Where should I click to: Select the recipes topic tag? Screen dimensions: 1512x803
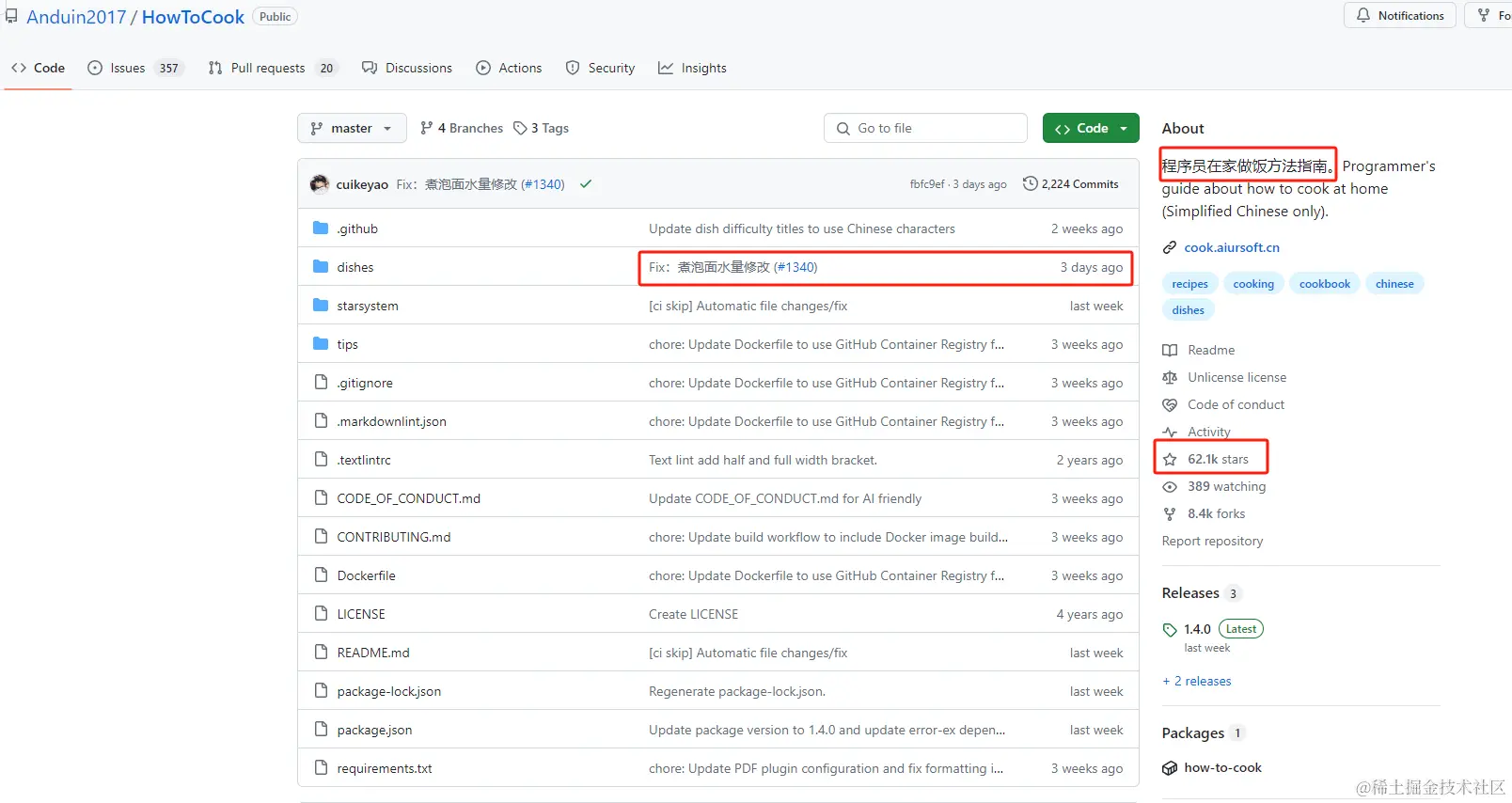[x=1190, y=284]
